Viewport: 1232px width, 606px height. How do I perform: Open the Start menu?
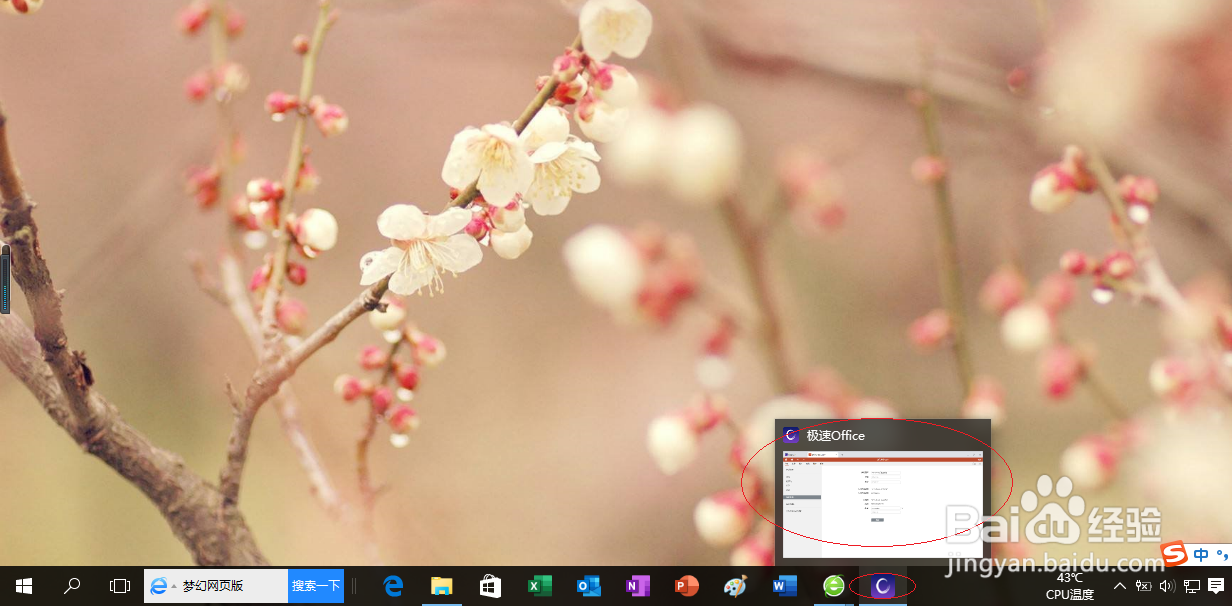pos(24,586)
